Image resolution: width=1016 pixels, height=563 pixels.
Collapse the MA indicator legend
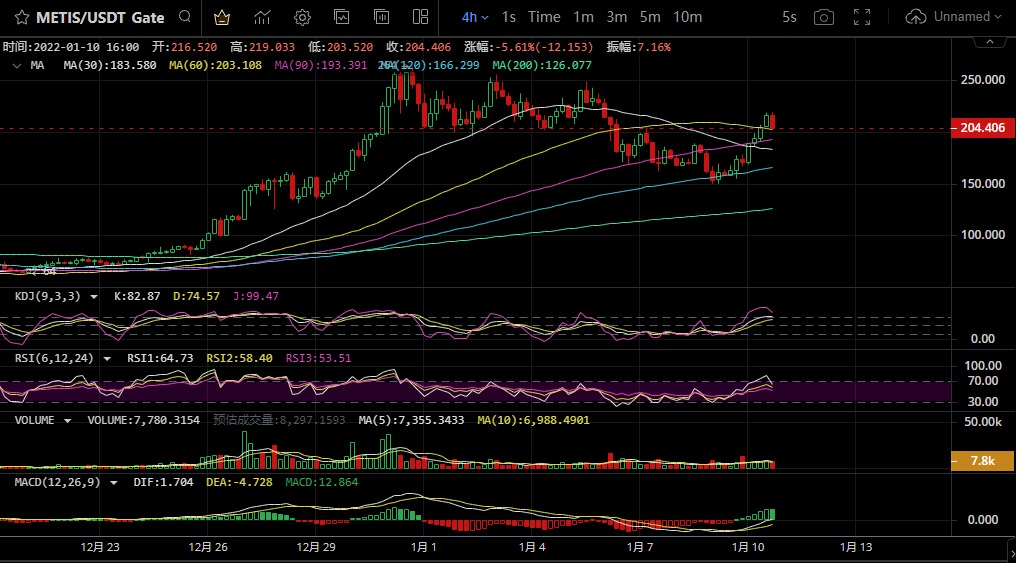coord(16,65)
